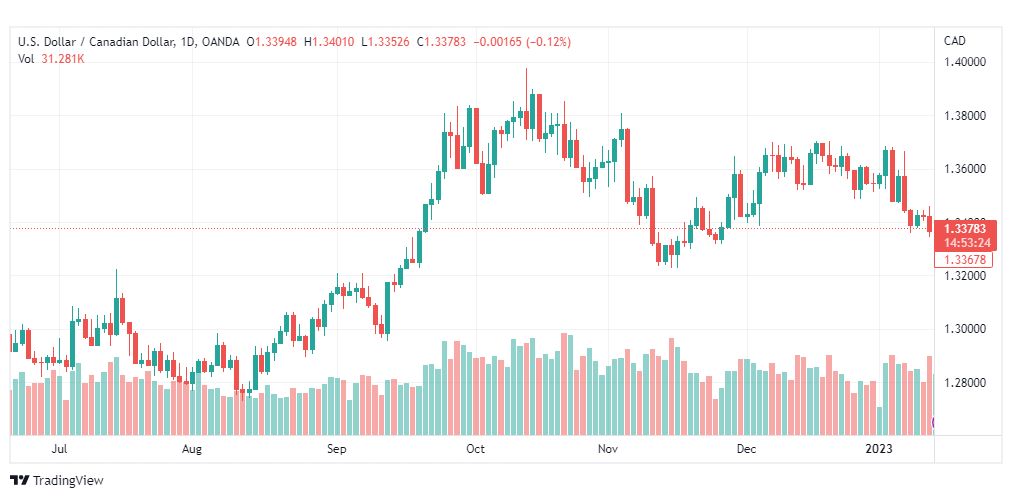Click the TradingView logo icon

click(21, 481)
